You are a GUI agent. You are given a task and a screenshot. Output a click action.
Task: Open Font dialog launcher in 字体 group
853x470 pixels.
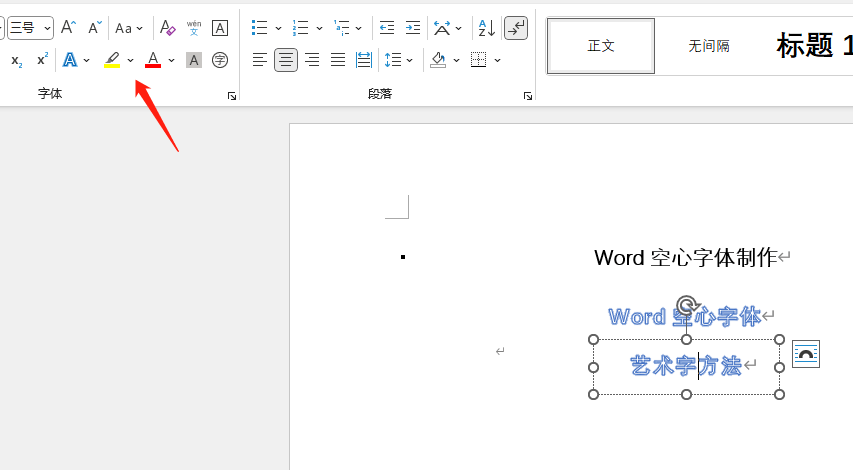pos(232,96)
